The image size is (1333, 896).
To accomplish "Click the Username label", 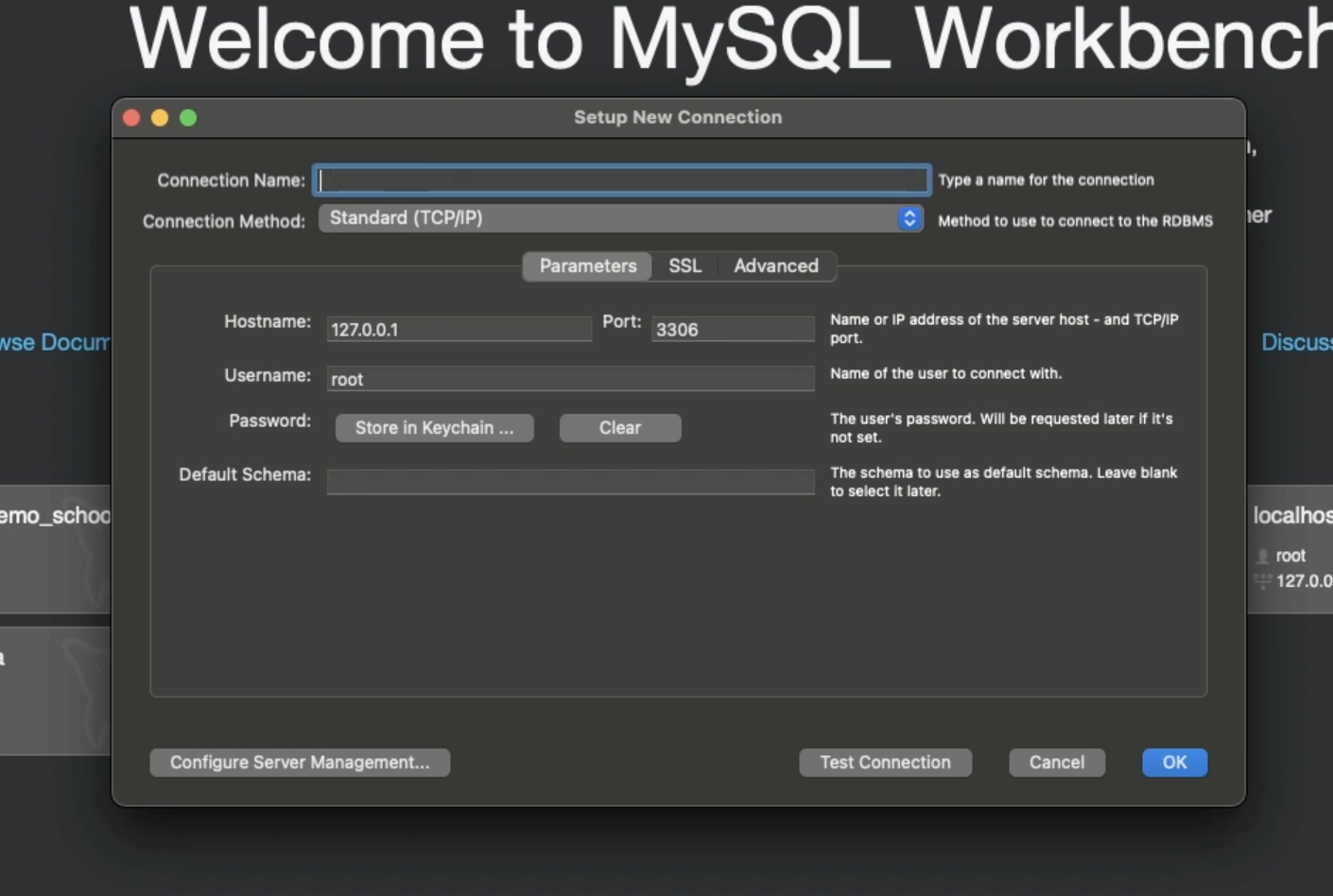I will coord(268,375).
